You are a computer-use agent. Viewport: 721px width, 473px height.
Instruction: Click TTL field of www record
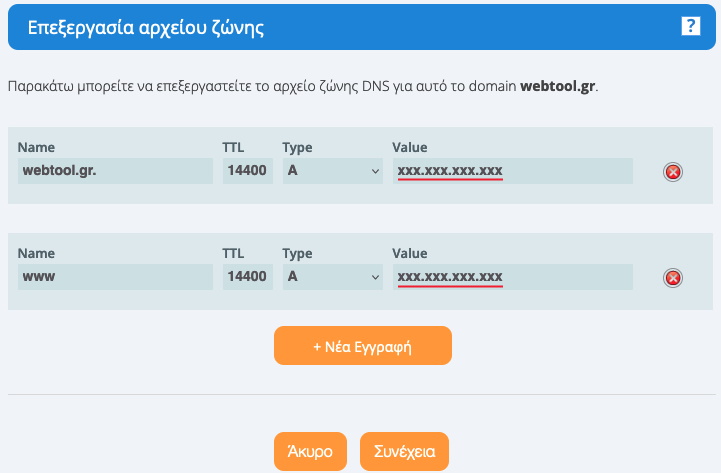tap(248, 277)
